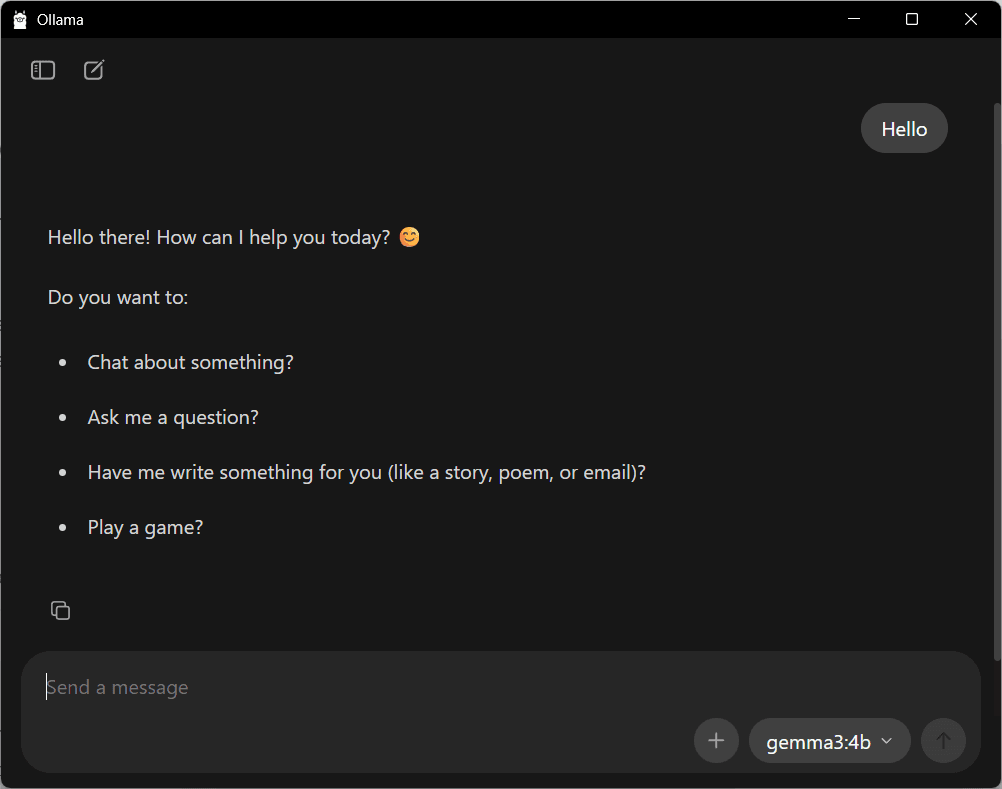Click the smiling emoji in the greeting
The width and height of the screenshot is (1002, 789).
pyautogui.click(x=409, y=238)
